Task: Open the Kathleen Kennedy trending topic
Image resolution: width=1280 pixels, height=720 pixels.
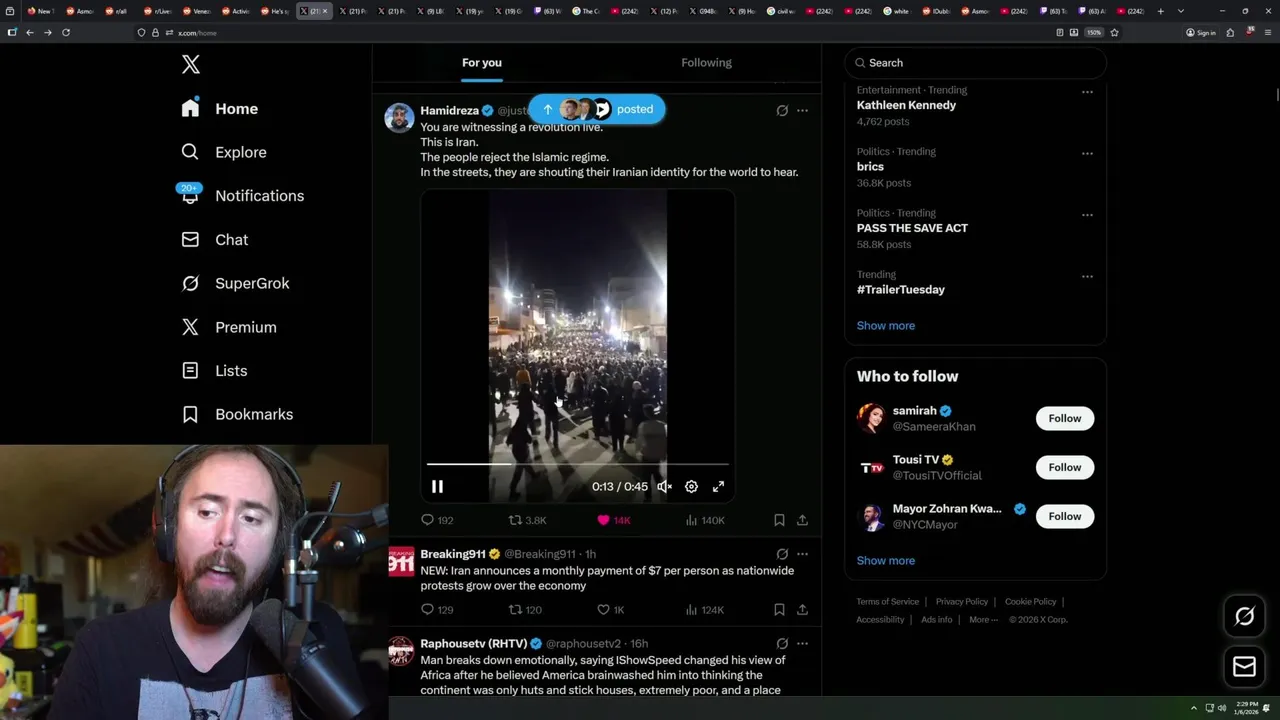Action: click(x=906, y=105)
